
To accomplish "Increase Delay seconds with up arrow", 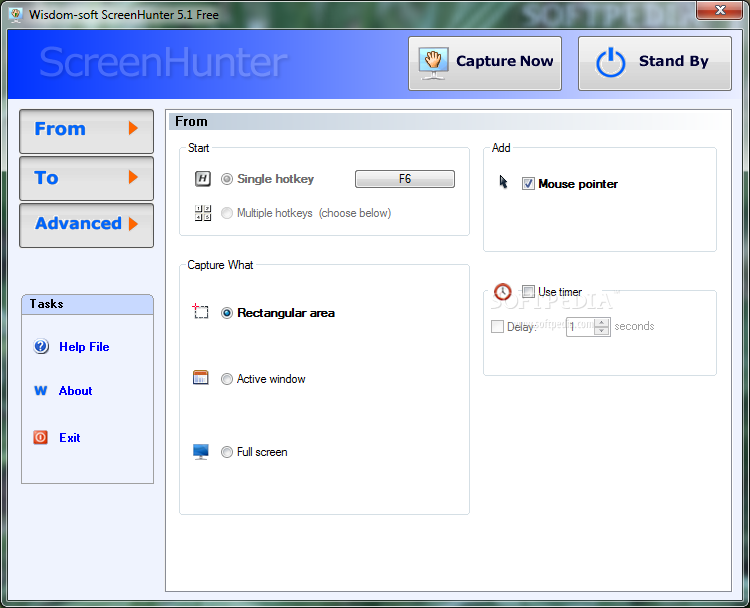I will [x=602, y=322].
